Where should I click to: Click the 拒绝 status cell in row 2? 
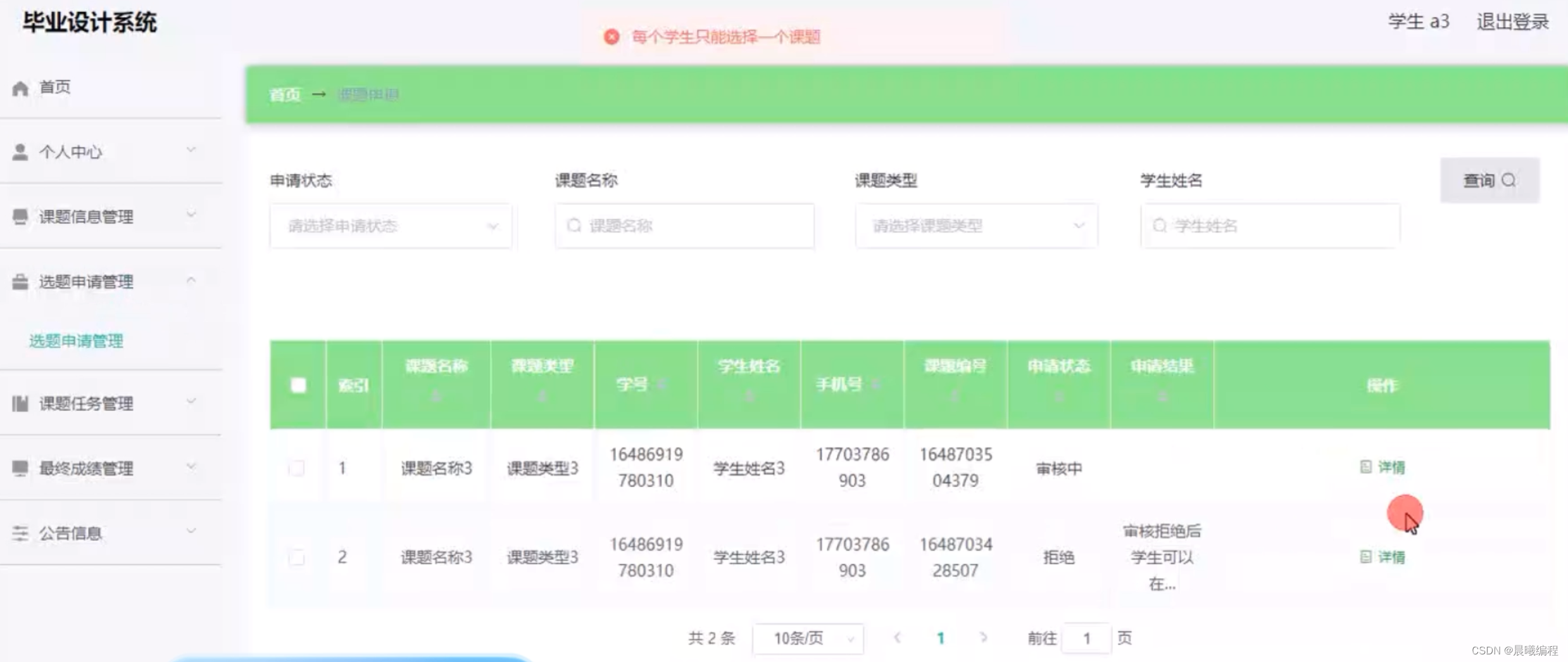[x=1058, y=557]
